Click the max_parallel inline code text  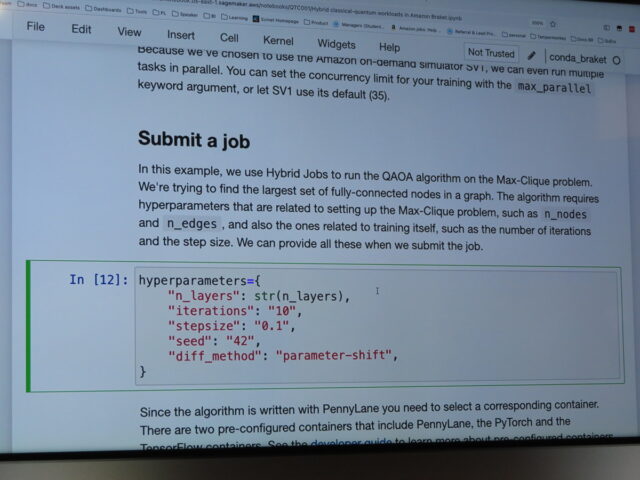pyautogui.click(x=554, y=88)
